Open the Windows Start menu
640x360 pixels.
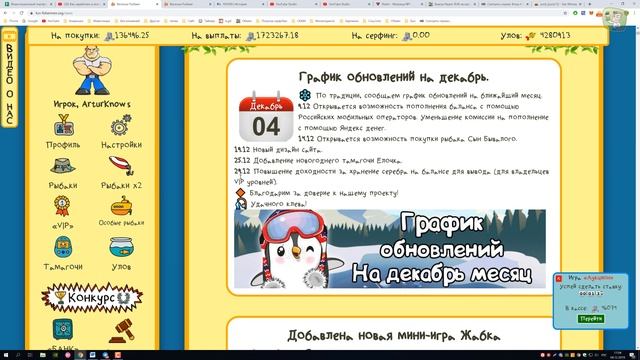5,355
